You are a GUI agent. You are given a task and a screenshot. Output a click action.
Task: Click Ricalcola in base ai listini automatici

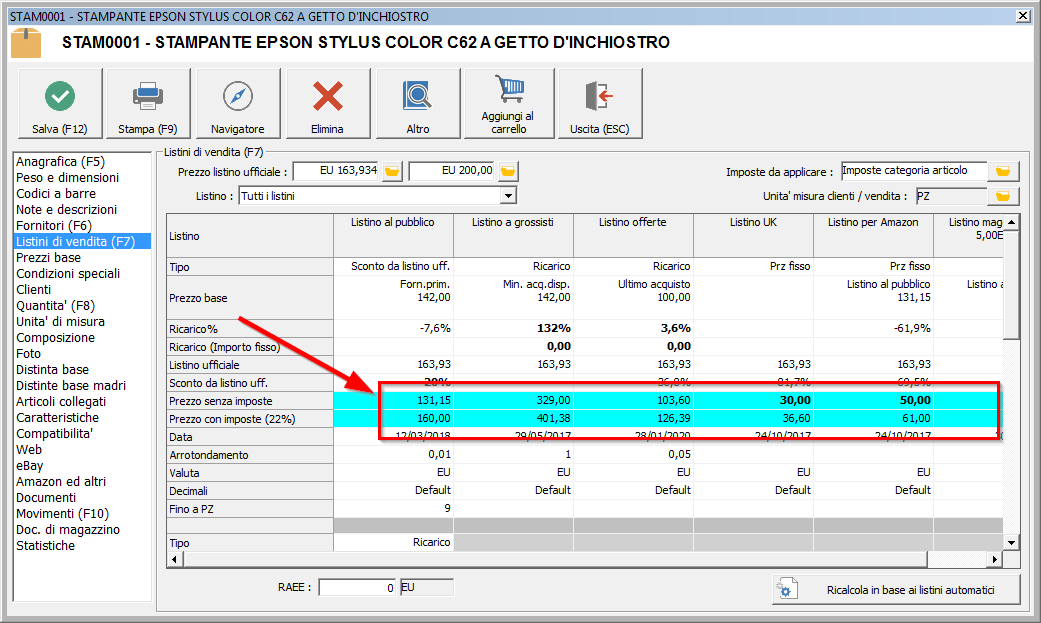coord(896,590)
